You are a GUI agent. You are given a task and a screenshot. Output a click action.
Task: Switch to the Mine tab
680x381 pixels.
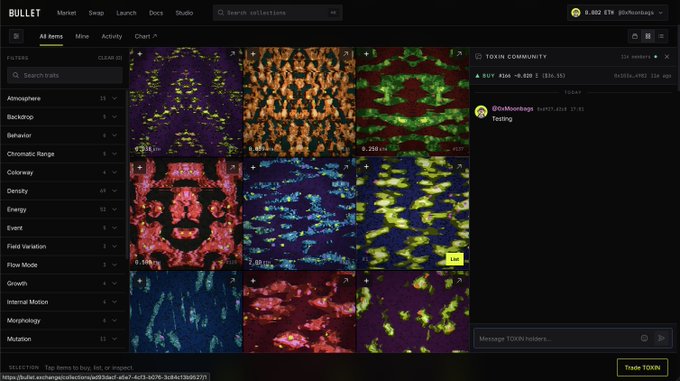coord(82,36)
